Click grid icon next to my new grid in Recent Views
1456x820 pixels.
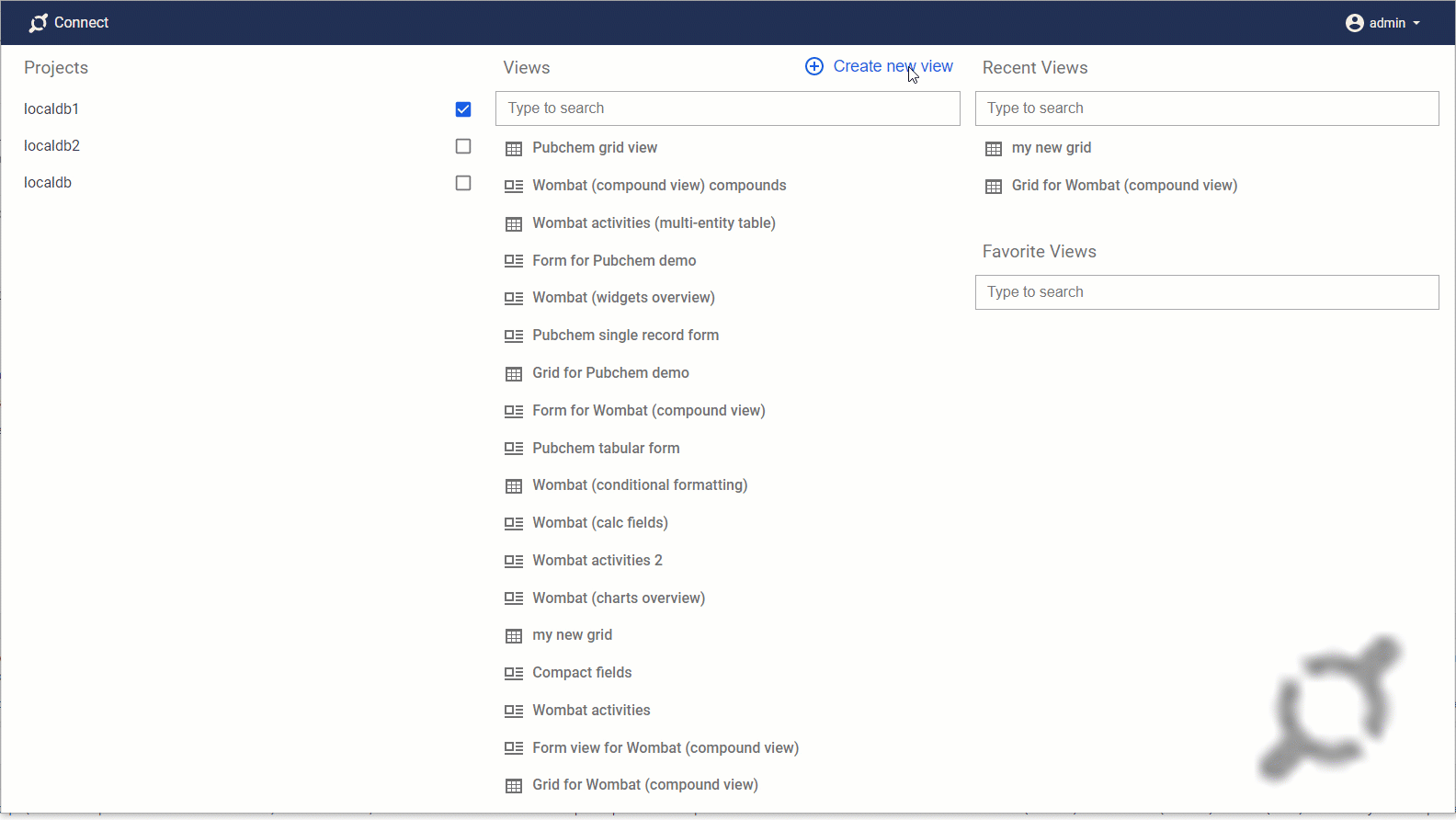point(993,148)
